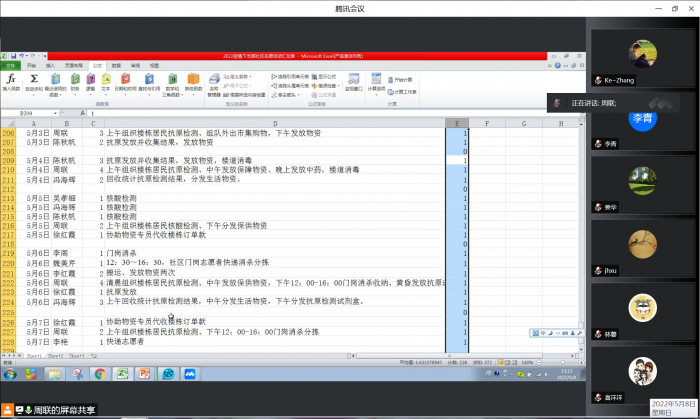
Task: Click the Windows Start button
Action: (10, 374)
